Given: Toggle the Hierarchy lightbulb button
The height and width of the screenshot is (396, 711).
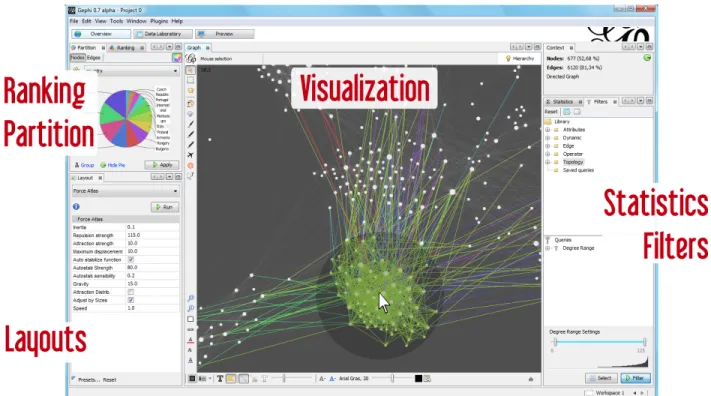Looking at the screenshot, I should [x=520, y=59].
